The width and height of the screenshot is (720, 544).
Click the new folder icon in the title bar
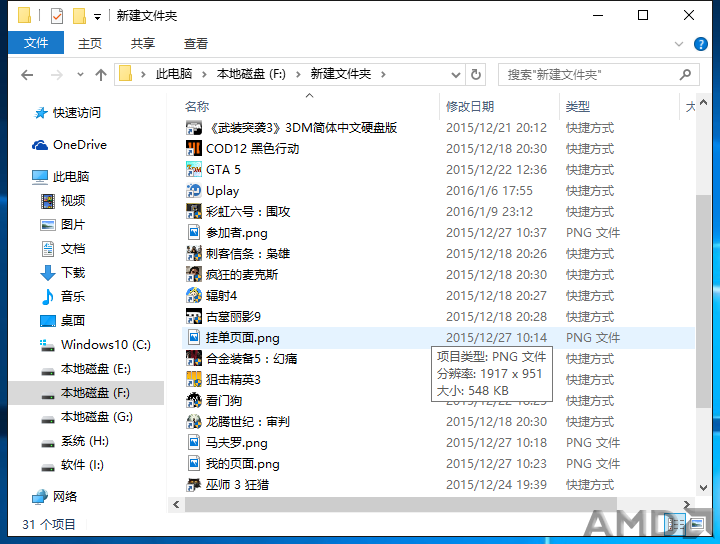[79, 16]
